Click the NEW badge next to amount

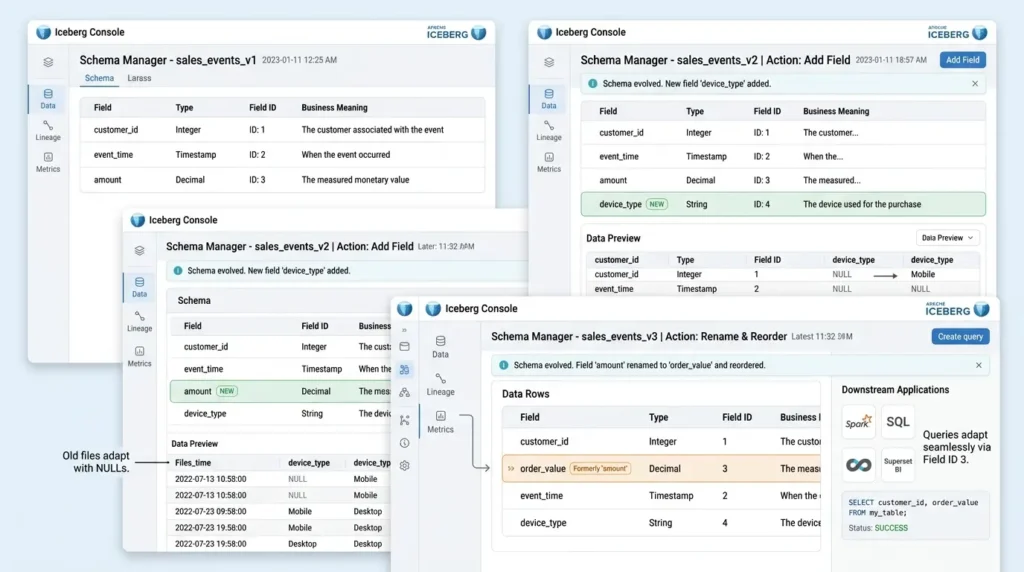tap(227, 391)
